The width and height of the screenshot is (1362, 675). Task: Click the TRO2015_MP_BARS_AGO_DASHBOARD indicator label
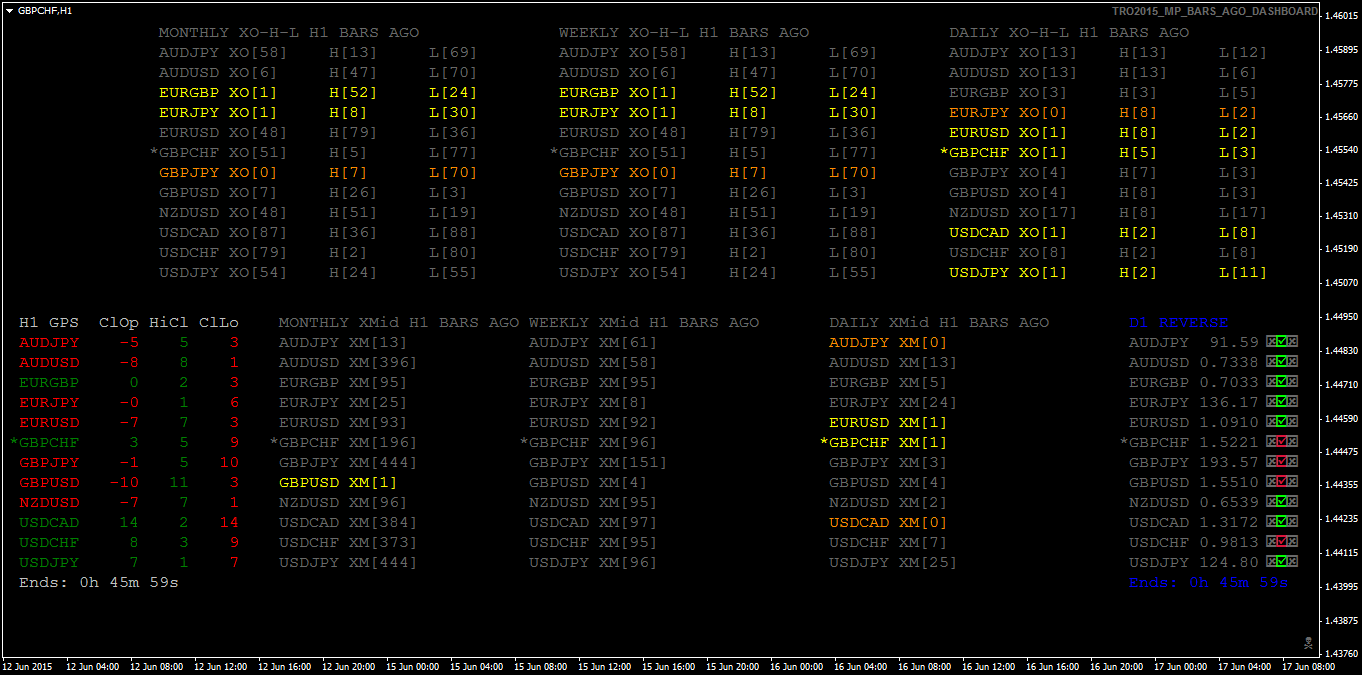1214,11
